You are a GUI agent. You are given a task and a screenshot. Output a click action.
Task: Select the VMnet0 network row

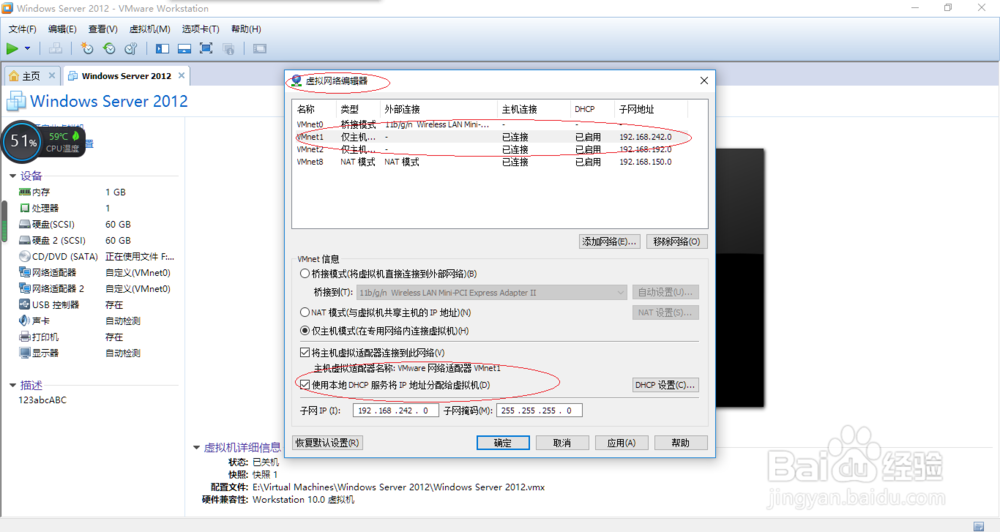(x=499, y=124)
